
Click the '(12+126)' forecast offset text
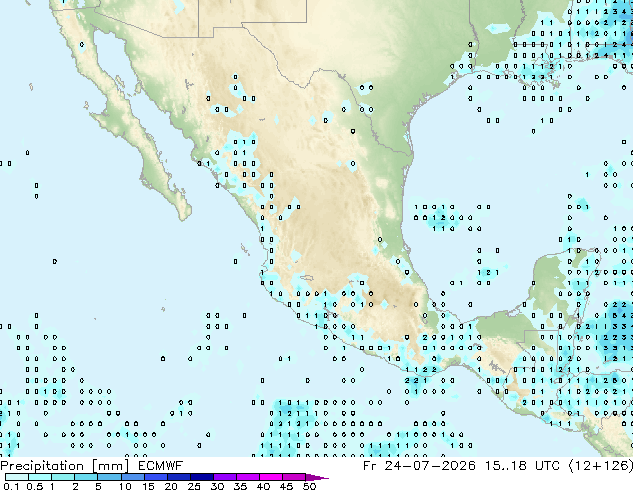(x=601, y=466)
